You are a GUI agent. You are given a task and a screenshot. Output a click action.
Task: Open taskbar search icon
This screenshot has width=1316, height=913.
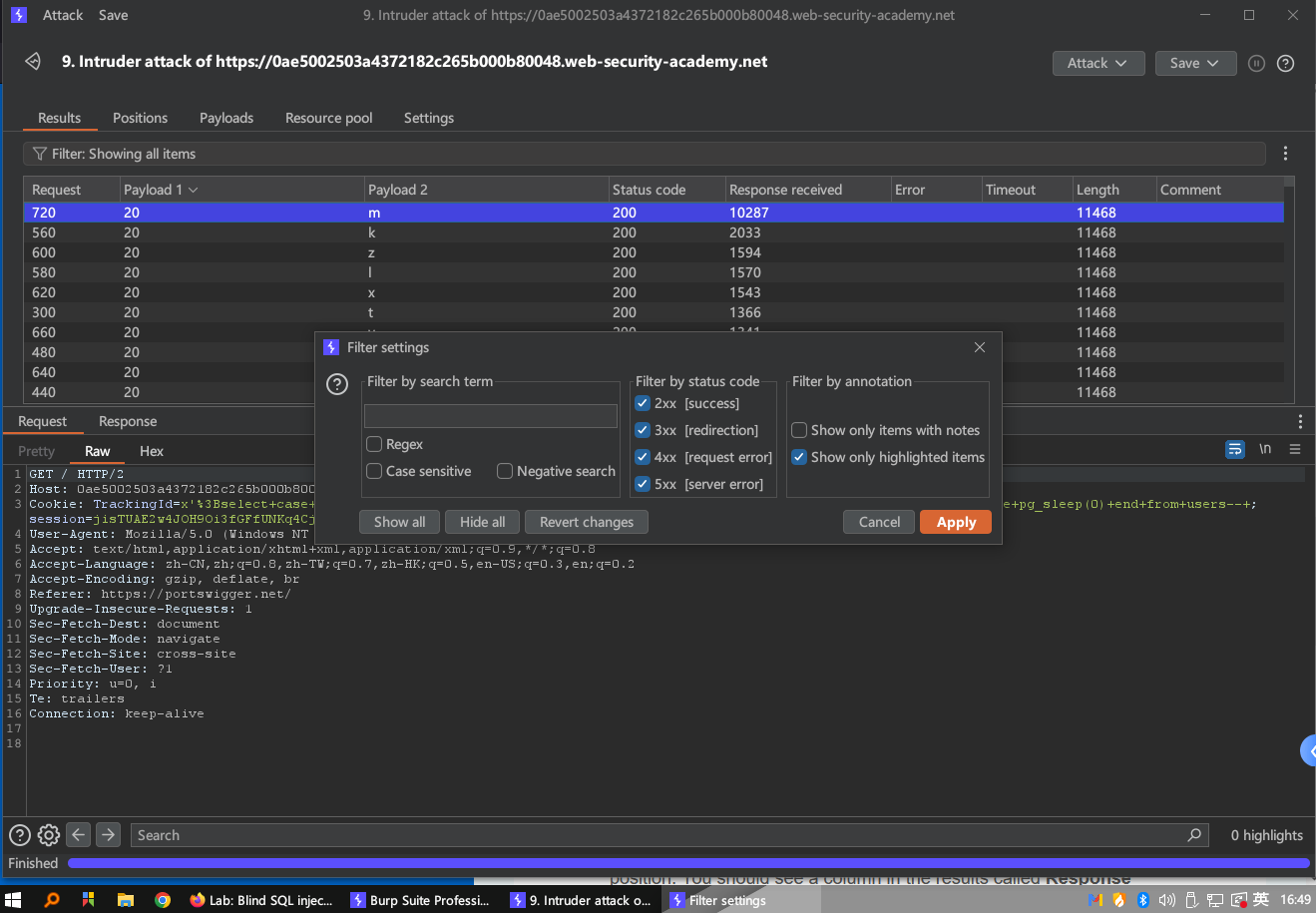click(52, 900)
